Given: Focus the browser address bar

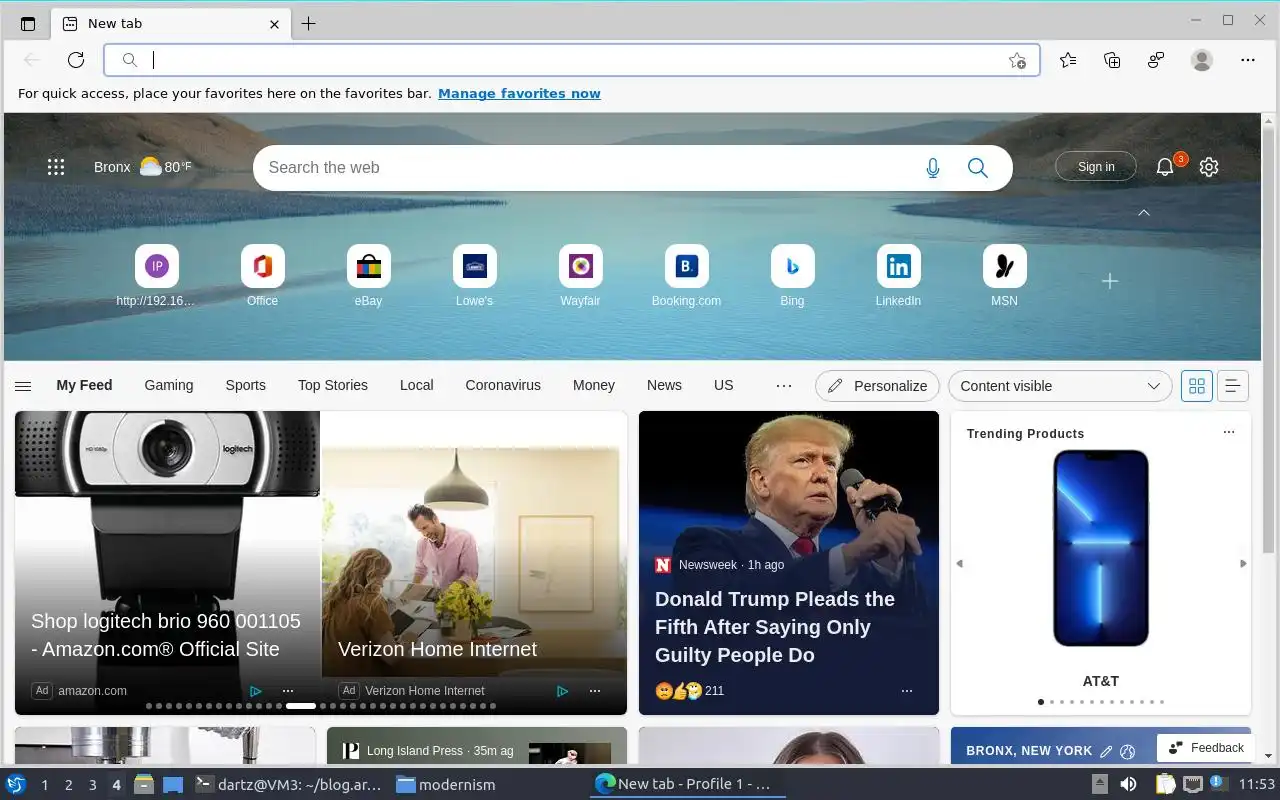Looking at the screenshot, I should click(x=572, y=60).
